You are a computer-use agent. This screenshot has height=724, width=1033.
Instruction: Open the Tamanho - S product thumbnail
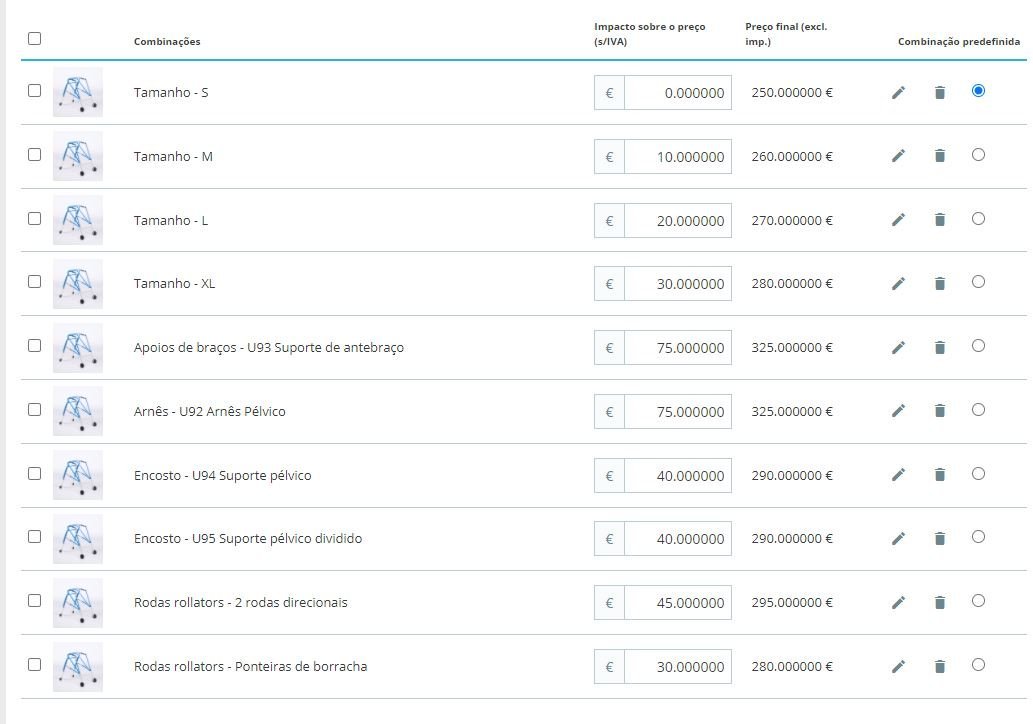click(78, 92)
